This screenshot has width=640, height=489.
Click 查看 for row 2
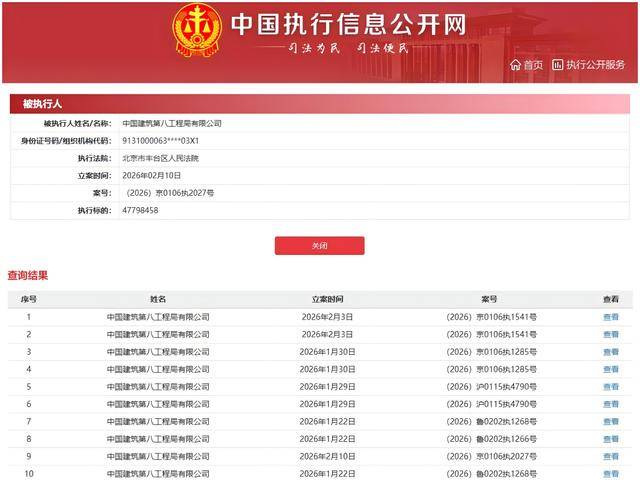(610, 334)
